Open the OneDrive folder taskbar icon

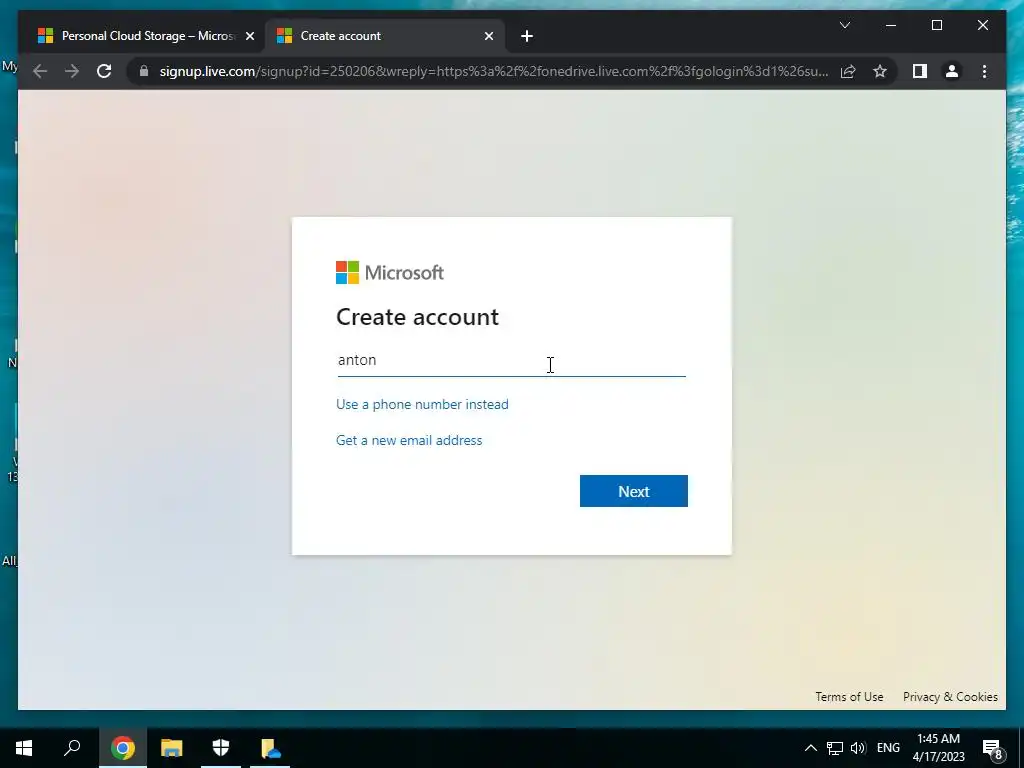point(270,748)
